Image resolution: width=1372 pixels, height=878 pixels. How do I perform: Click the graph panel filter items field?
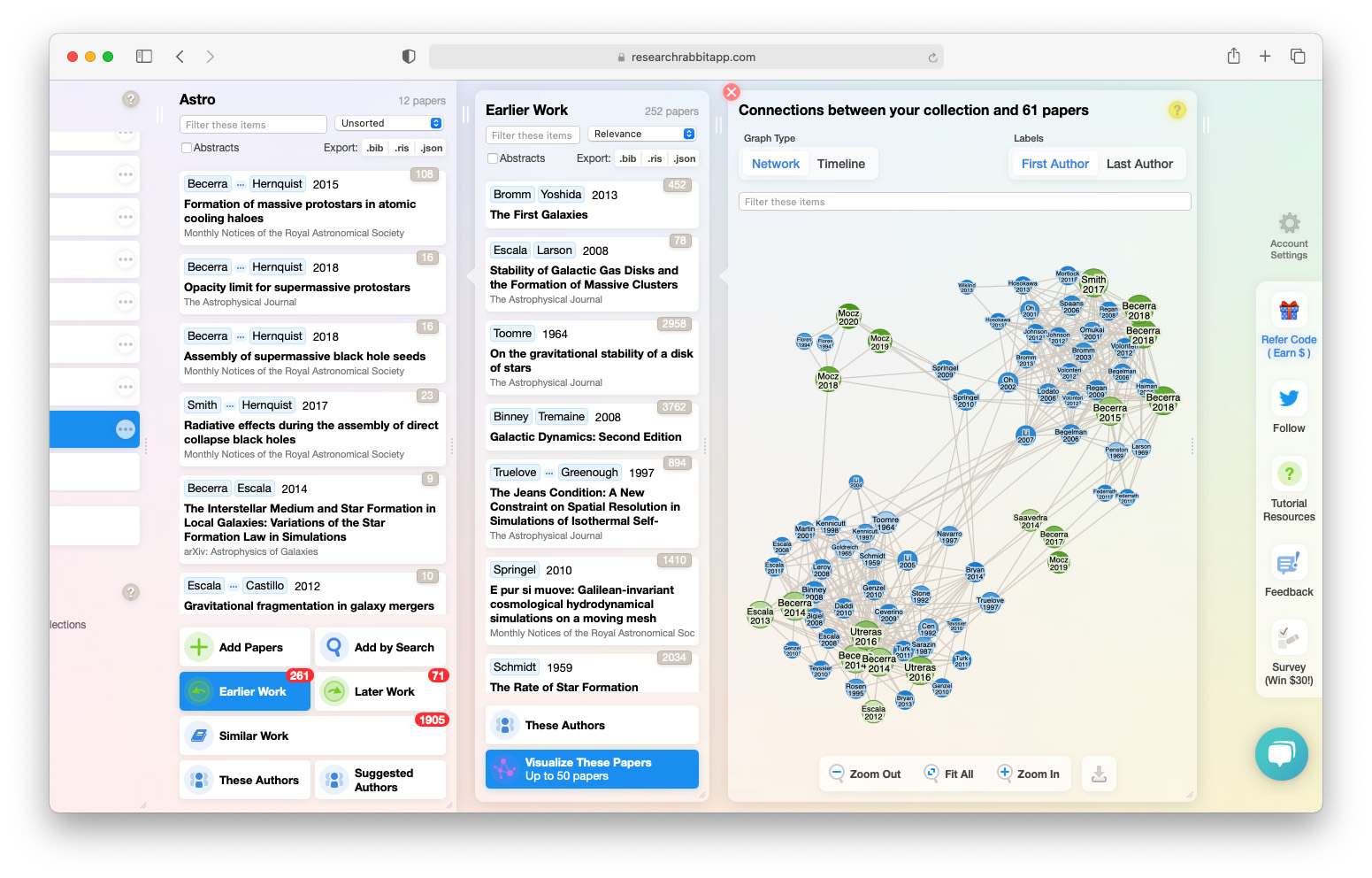point(965,202)
